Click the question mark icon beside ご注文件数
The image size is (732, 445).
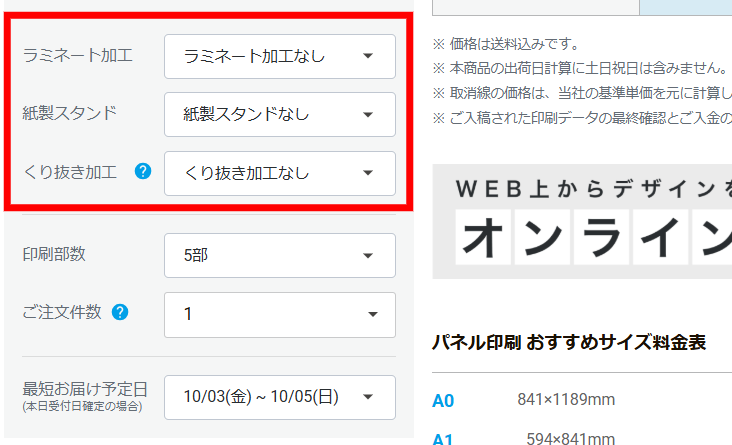click(x=120, y=312)
